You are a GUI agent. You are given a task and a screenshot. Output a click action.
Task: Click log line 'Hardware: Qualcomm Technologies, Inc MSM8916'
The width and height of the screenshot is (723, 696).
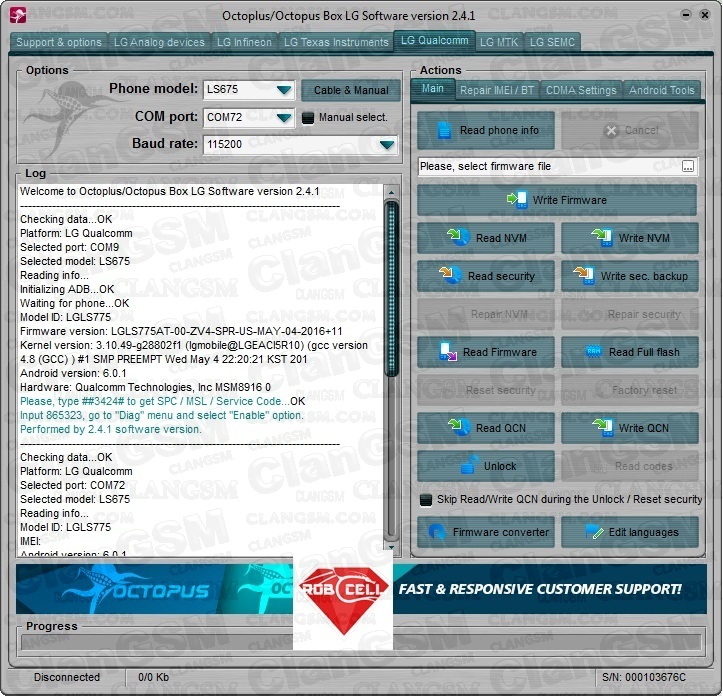coord(145,387)
